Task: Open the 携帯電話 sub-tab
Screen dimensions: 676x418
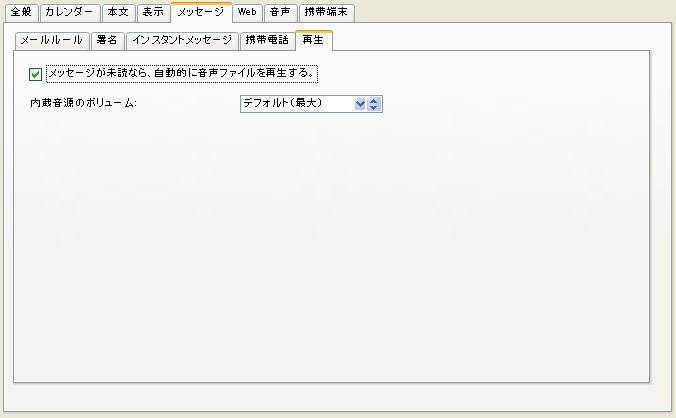Action: coord(267,41)
